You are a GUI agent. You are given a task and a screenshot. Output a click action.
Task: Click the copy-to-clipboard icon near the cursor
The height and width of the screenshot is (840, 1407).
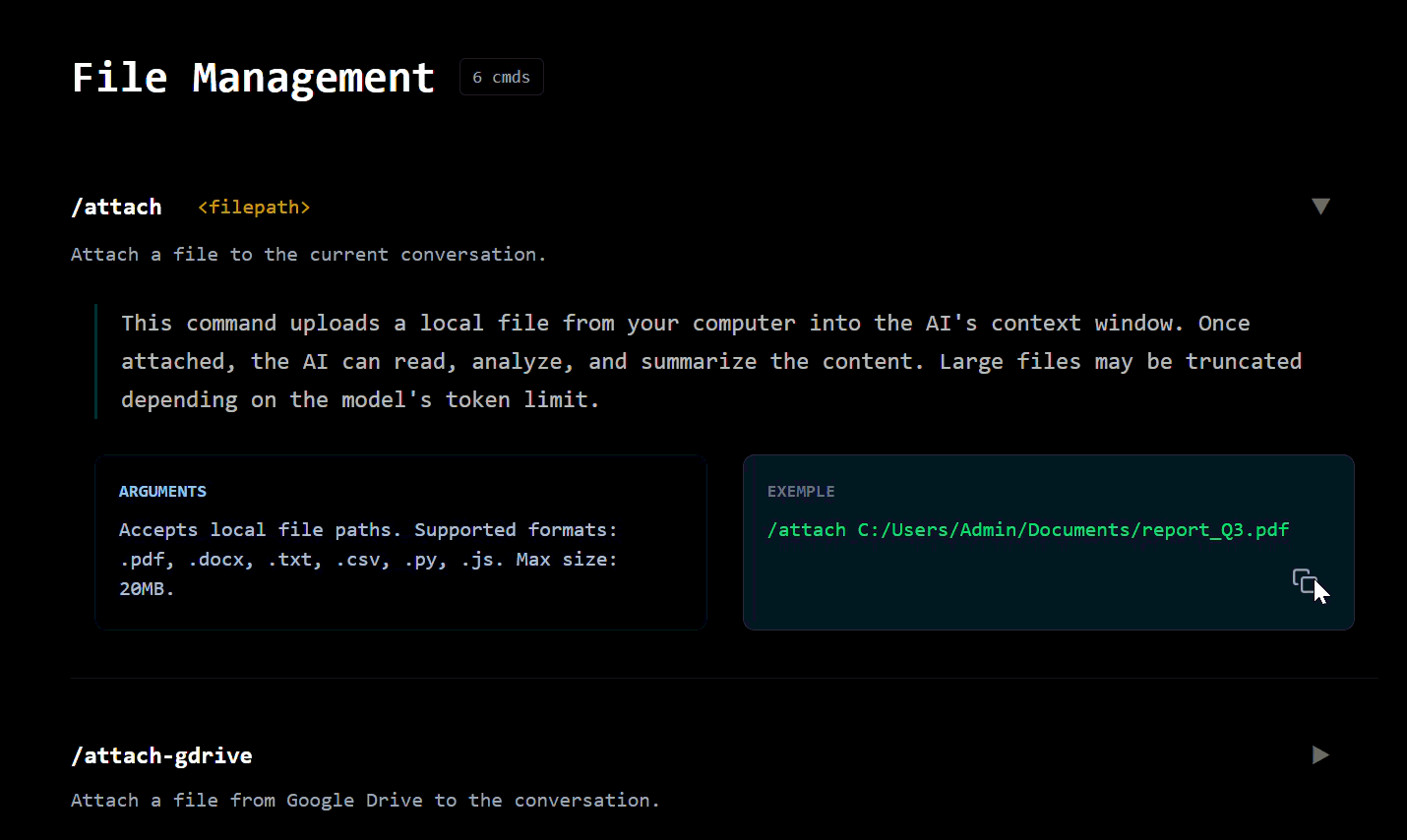click(x=1304, y=581)
